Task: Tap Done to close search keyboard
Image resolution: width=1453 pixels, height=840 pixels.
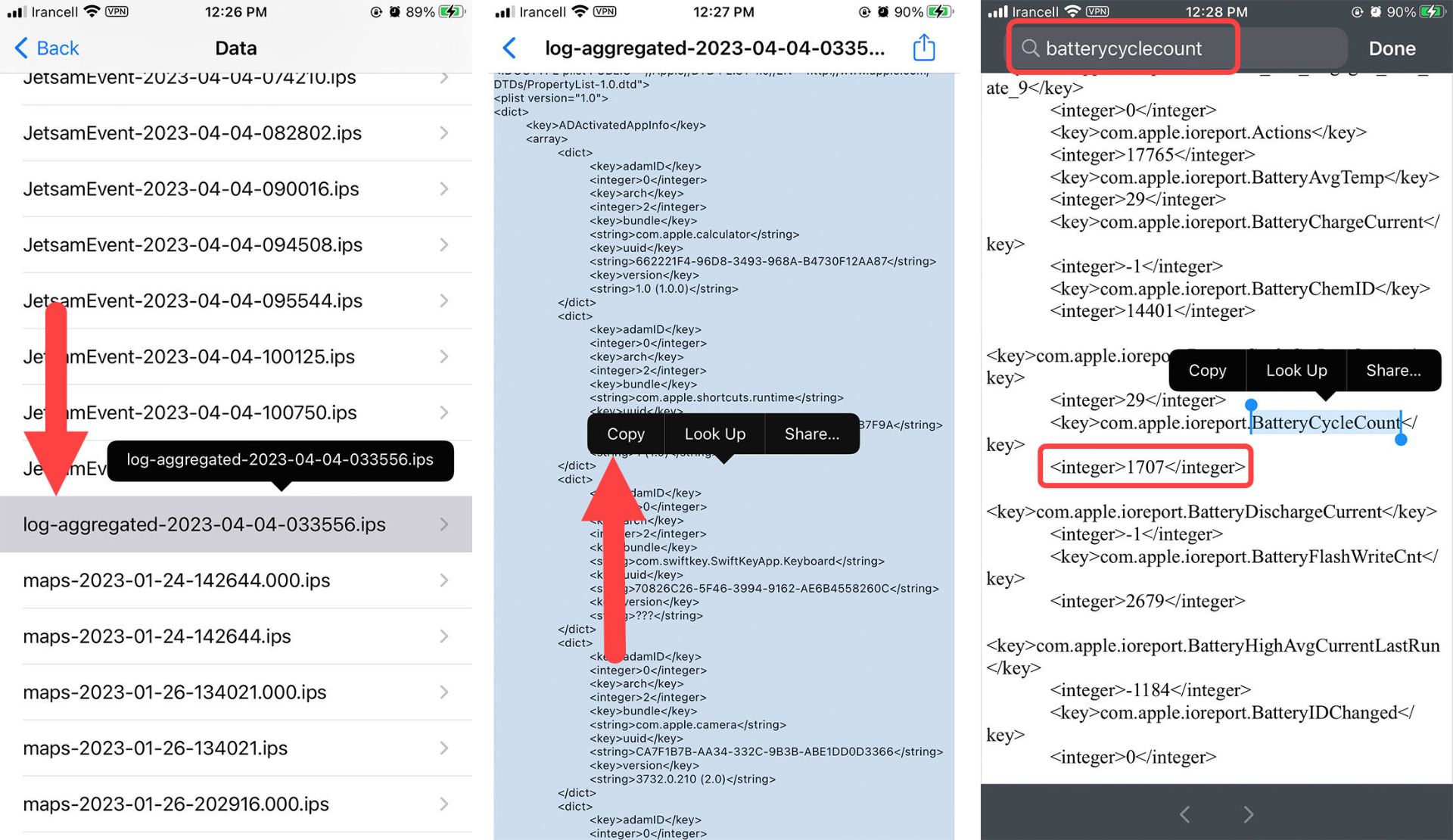Action: pyautogui.click(x=1397, y=47)
